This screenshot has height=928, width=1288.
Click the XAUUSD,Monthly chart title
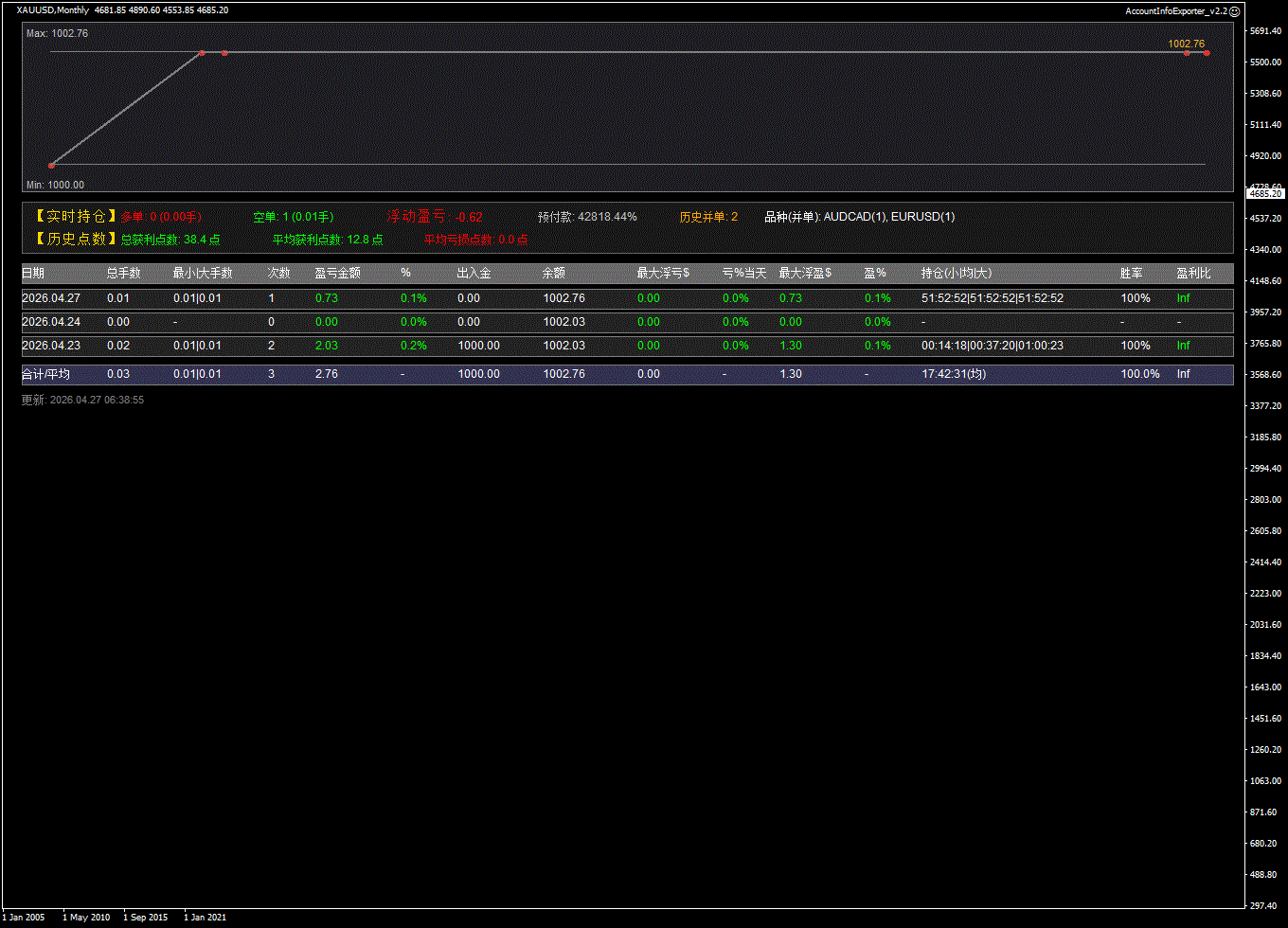pyautogui.click(x=53, y=10)
